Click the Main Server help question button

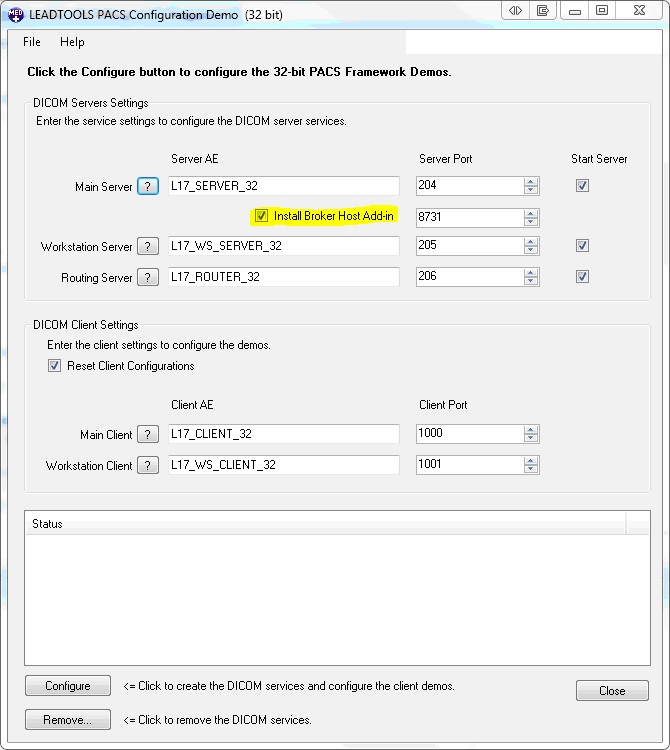[148, 186]
